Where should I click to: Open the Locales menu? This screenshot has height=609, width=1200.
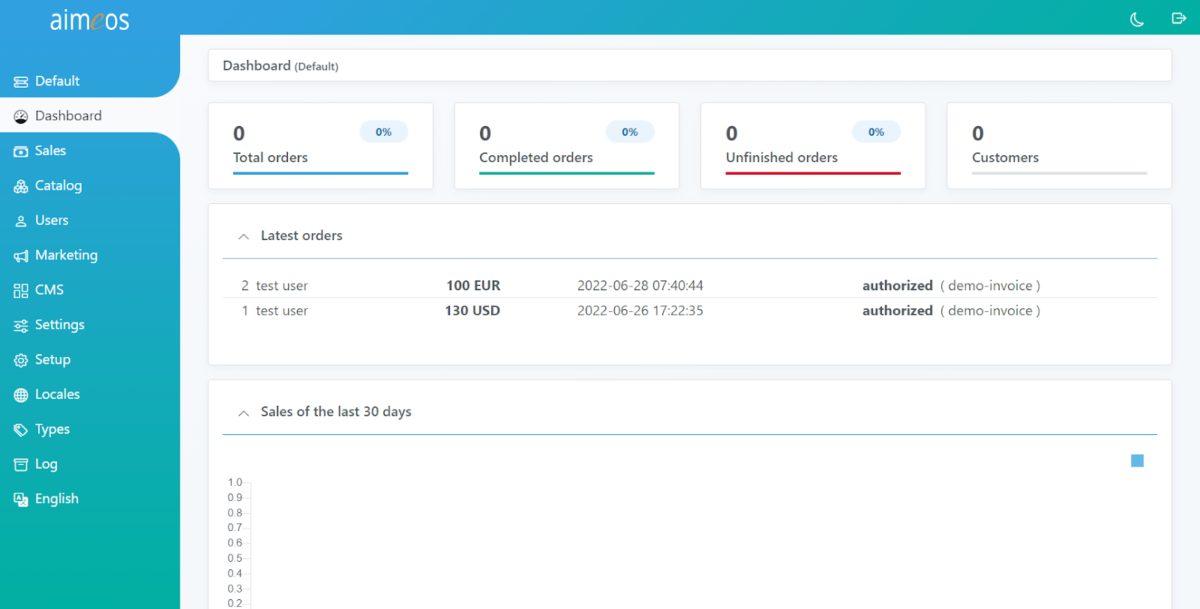90,394
